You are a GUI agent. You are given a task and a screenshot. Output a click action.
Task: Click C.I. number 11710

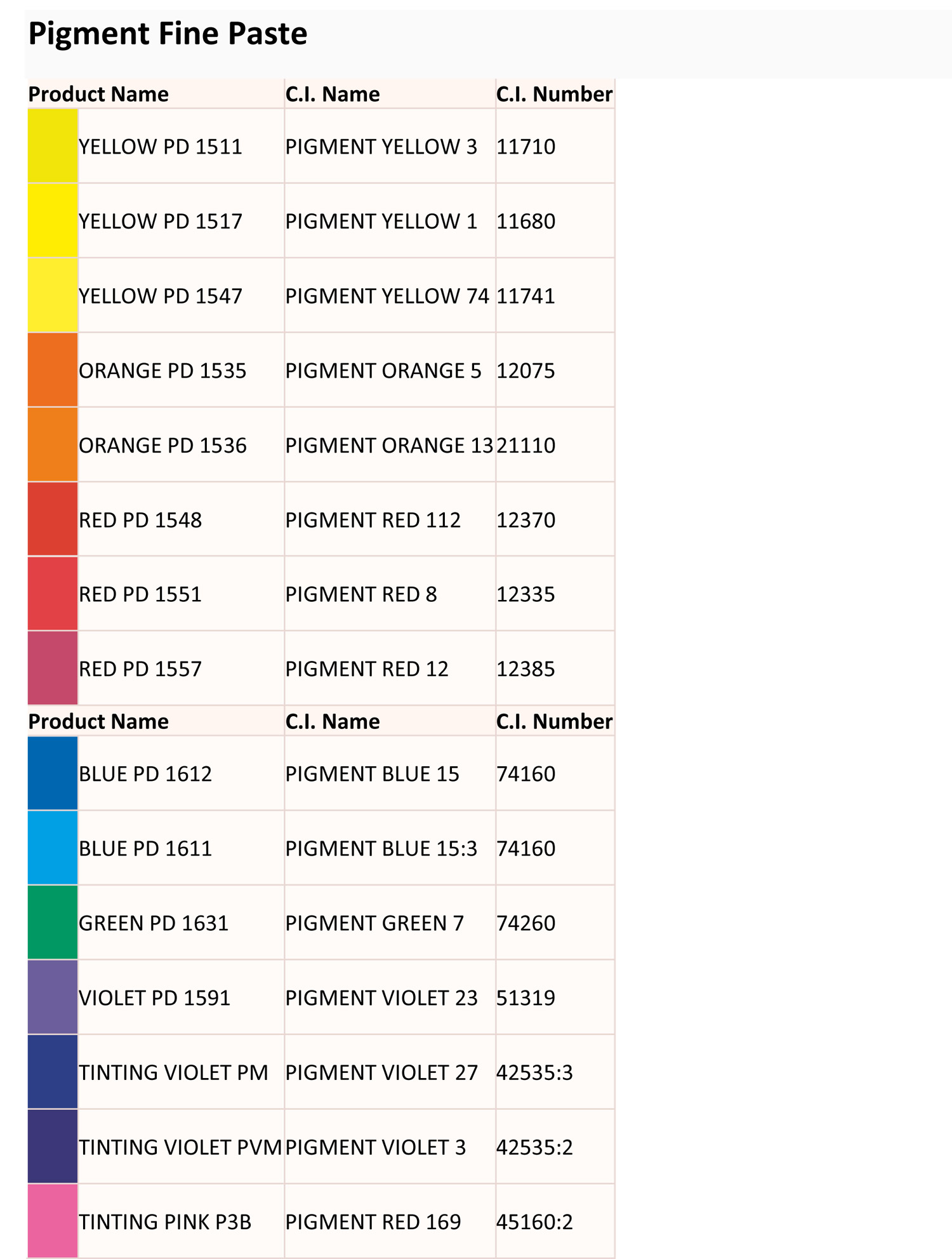click(526, 147)
